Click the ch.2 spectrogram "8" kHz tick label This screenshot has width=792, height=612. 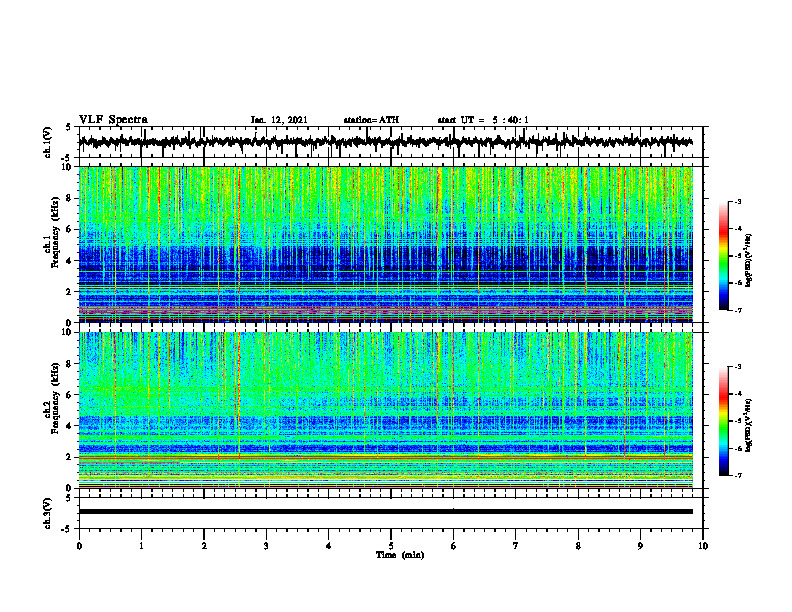[70, 364]
